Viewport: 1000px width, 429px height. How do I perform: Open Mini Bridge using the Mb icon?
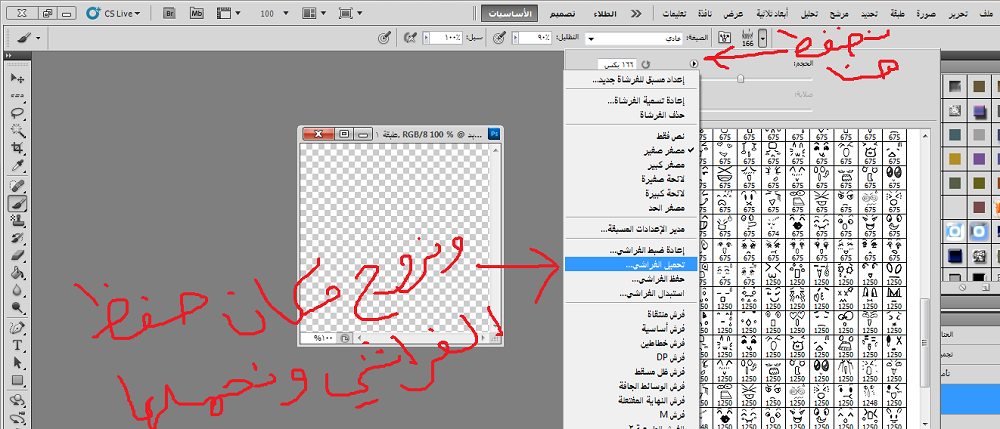[197, 14]
